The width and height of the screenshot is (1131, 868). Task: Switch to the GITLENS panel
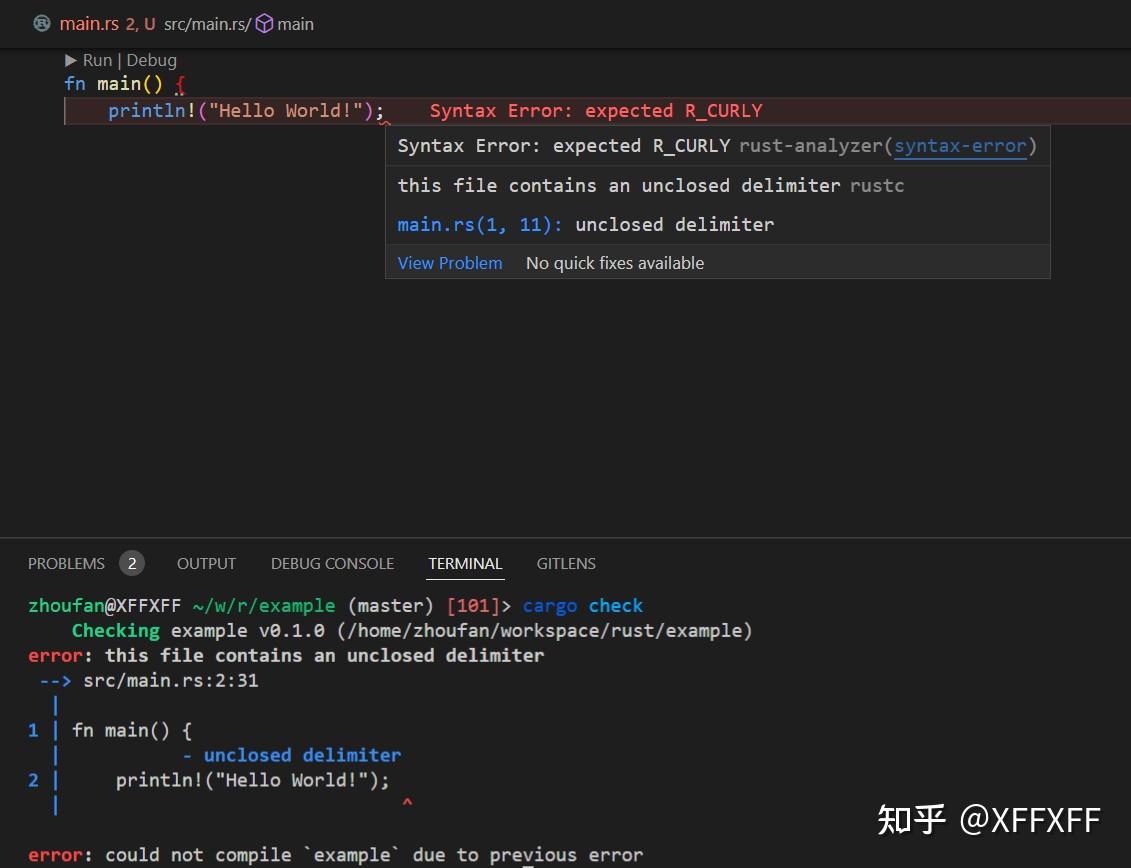pyautogui.click(x=566, y=563)
